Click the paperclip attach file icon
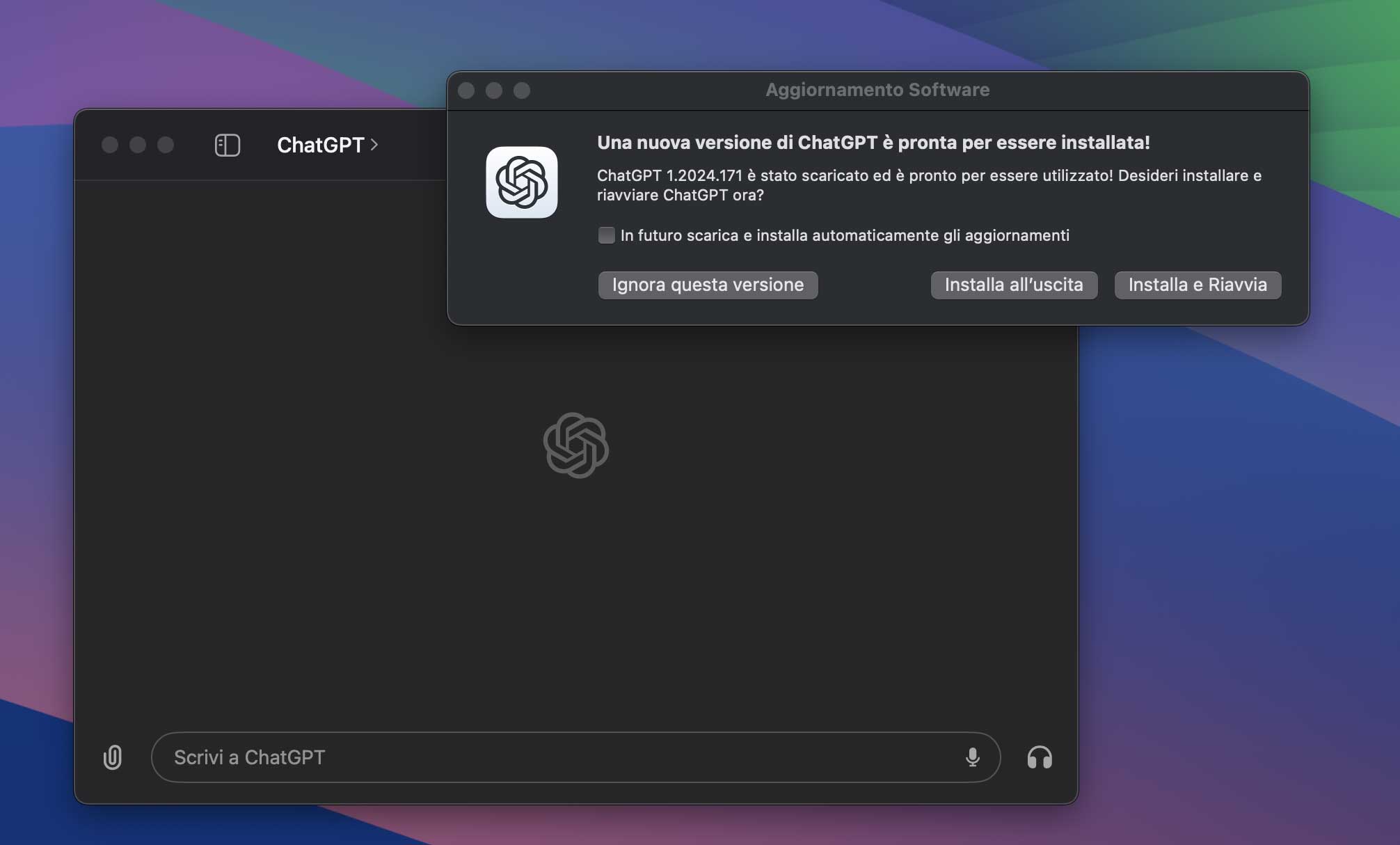 pyautogui.click(x=113, y=757)
